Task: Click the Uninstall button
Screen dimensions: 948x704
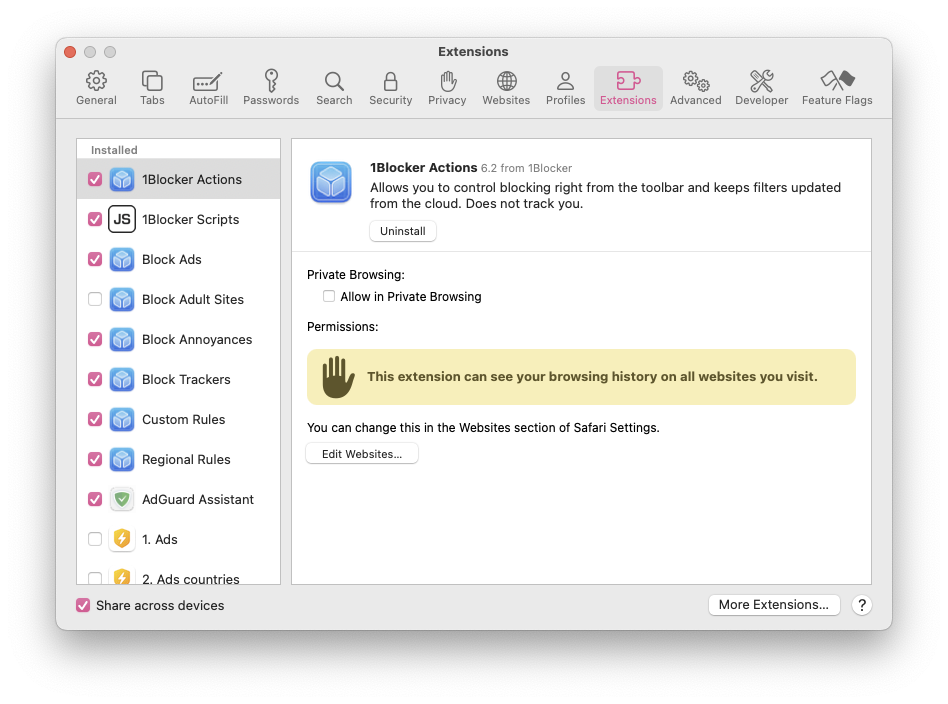Action: coord(402,231)
